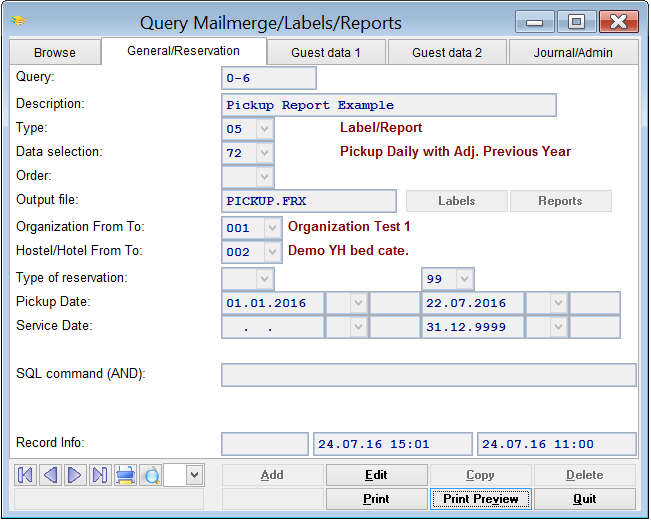Click the Add button

pyautogui.click(x=272, y=475)
